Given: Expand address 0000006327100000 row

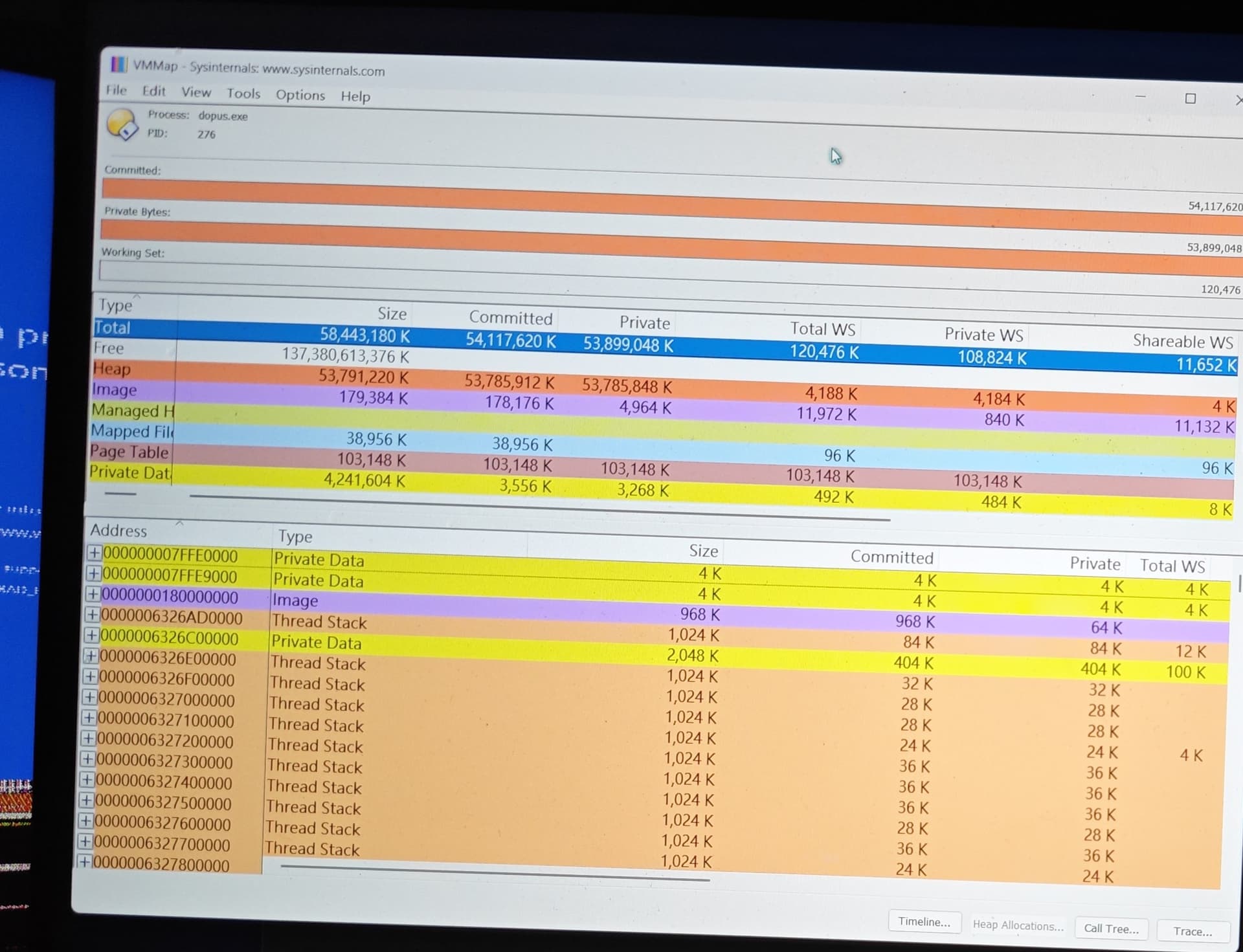Looking at the screenshot, I should coord(89,718).
